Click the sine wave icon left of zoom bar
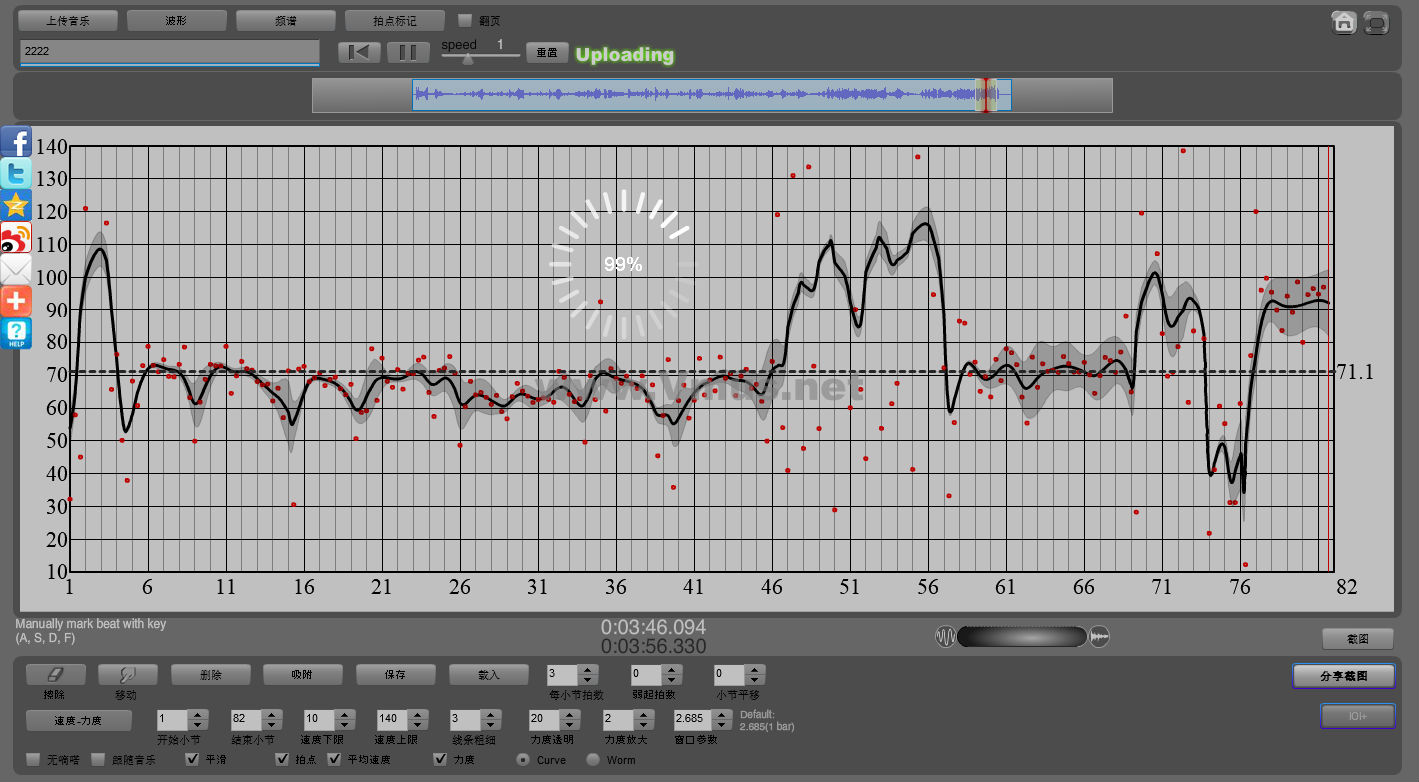1419x782 pixels. pos(945,637)
